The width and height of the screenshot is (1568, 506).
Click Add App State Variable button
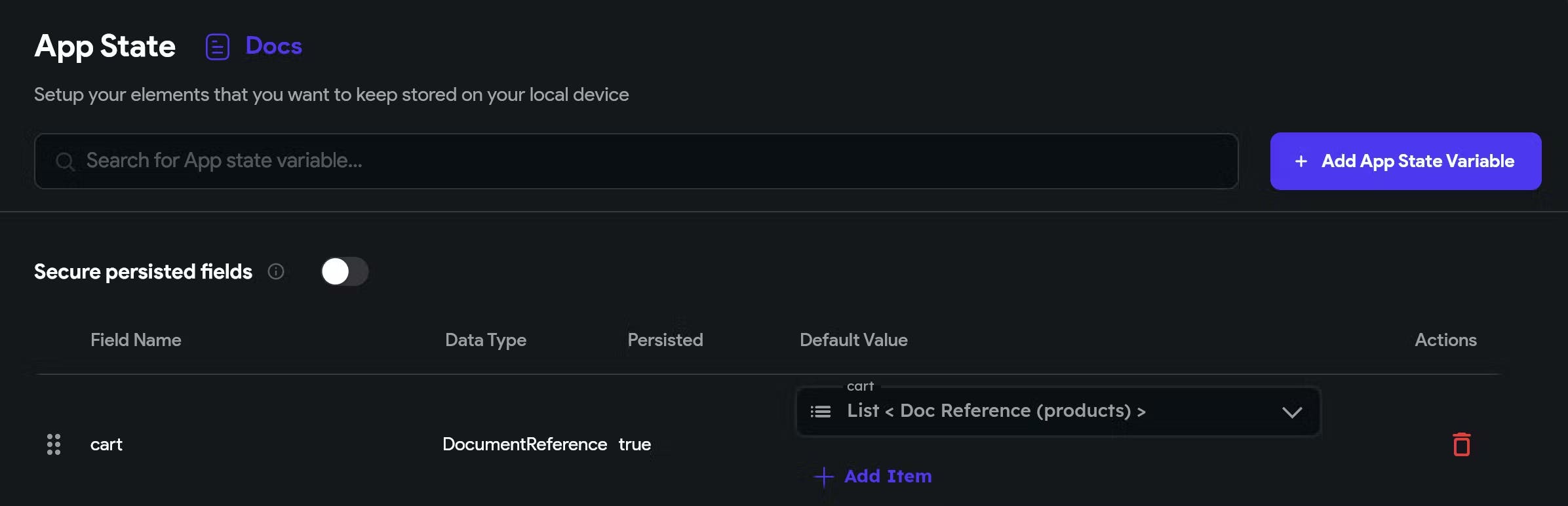coord(1405,161)
